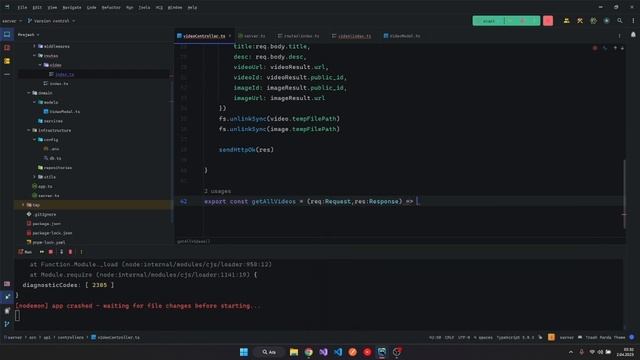The image size is (640, 360).
Task: Open editor tabs more-options icon
Action: (619, 36)
